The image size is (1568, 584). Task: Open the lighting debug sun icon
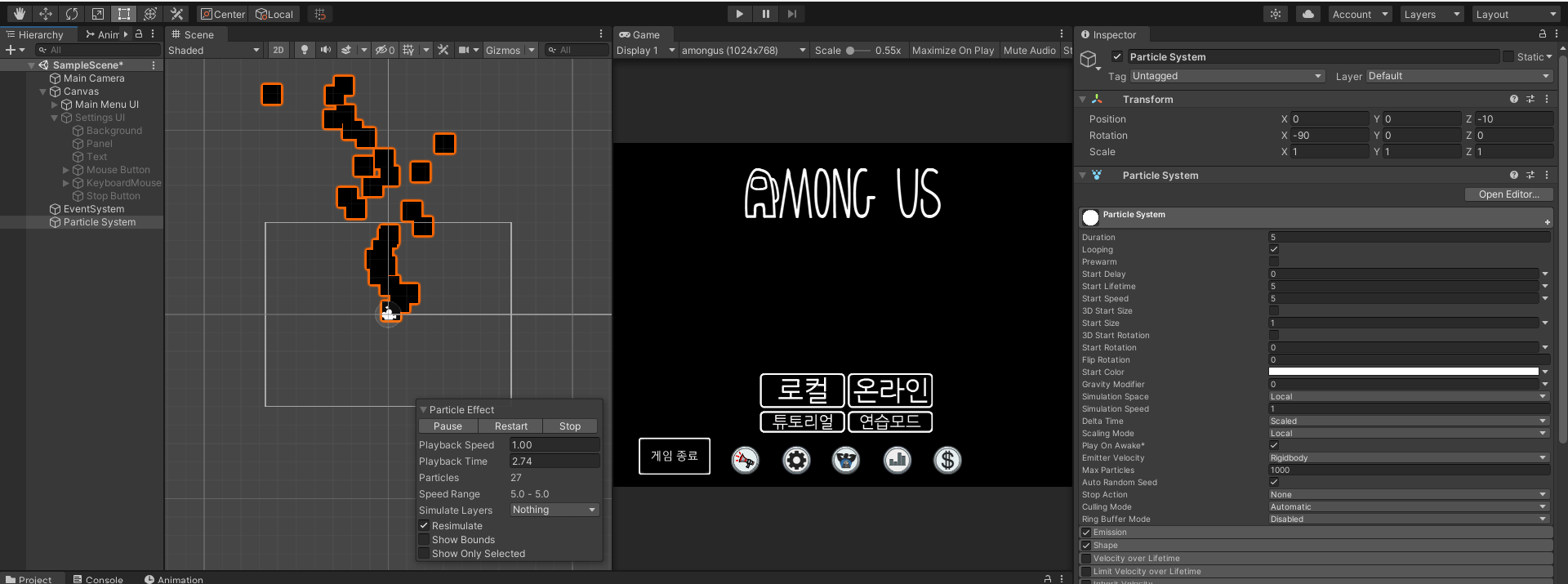coord(1276,14)
